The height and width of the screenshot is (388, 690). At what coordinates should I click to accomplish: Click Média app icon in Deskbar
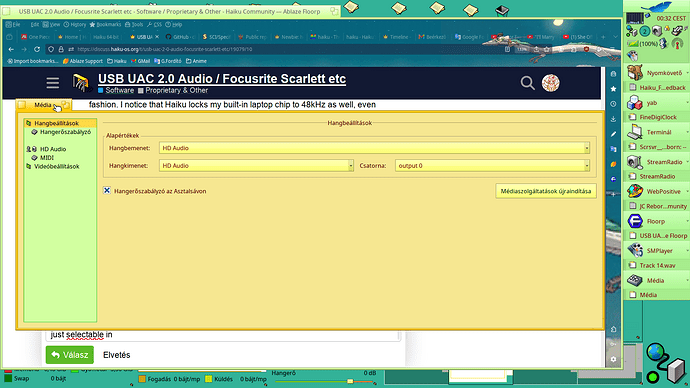pyautogui.click(x=635, y=280)
